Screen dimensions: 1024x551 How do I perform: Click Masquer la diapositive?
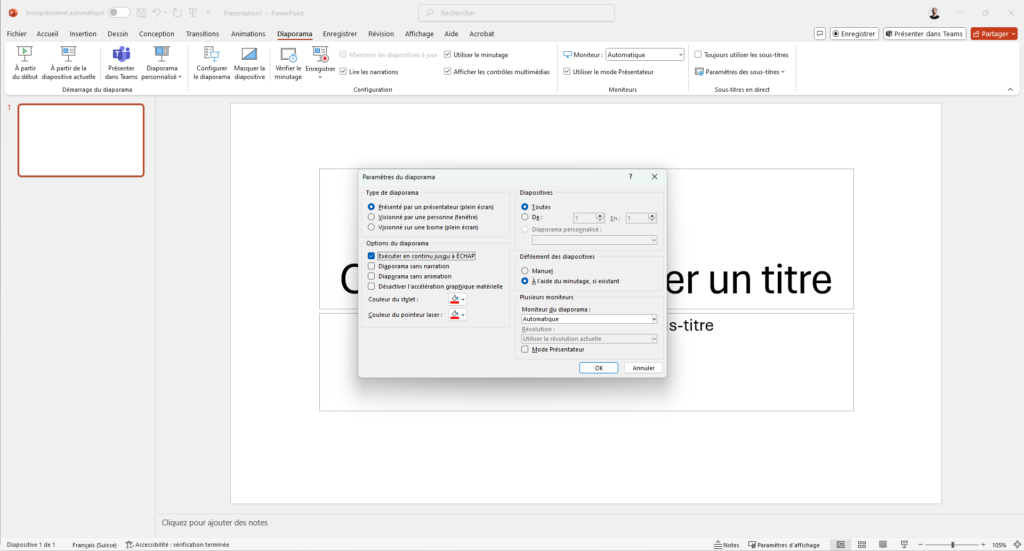tap(249, 63)
